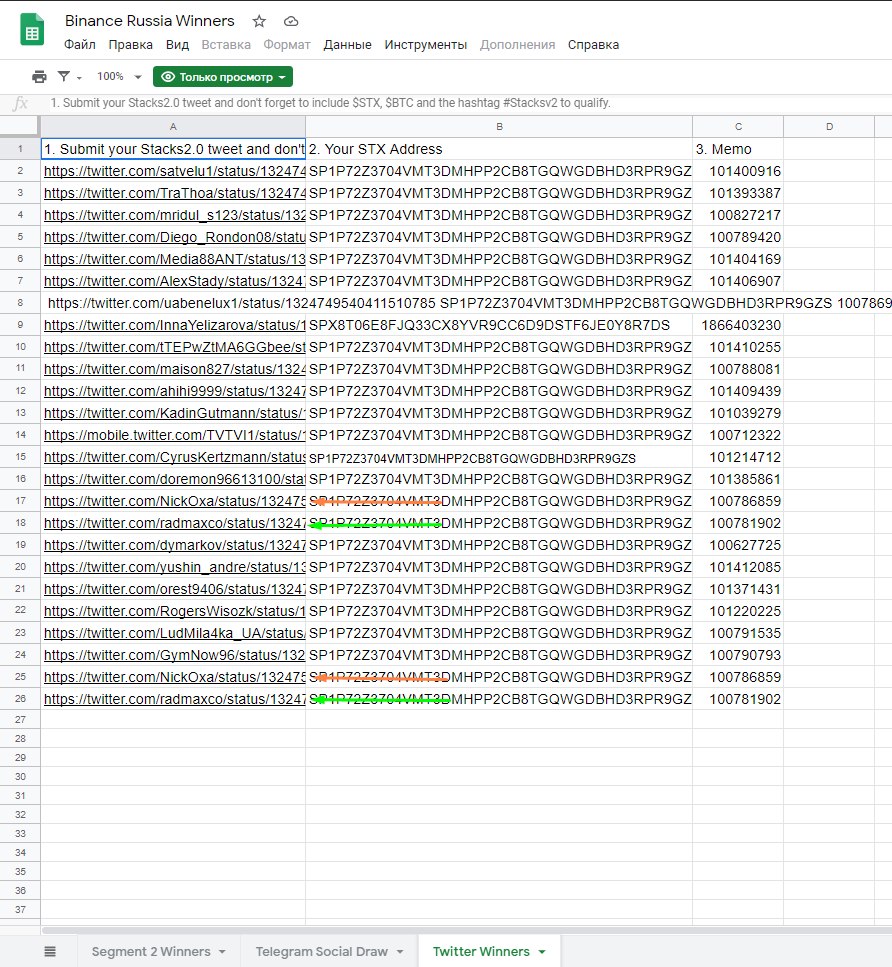
Task: Expand the Telegram Social Draw tab menu arrow
Action: (x=400, y=952)
